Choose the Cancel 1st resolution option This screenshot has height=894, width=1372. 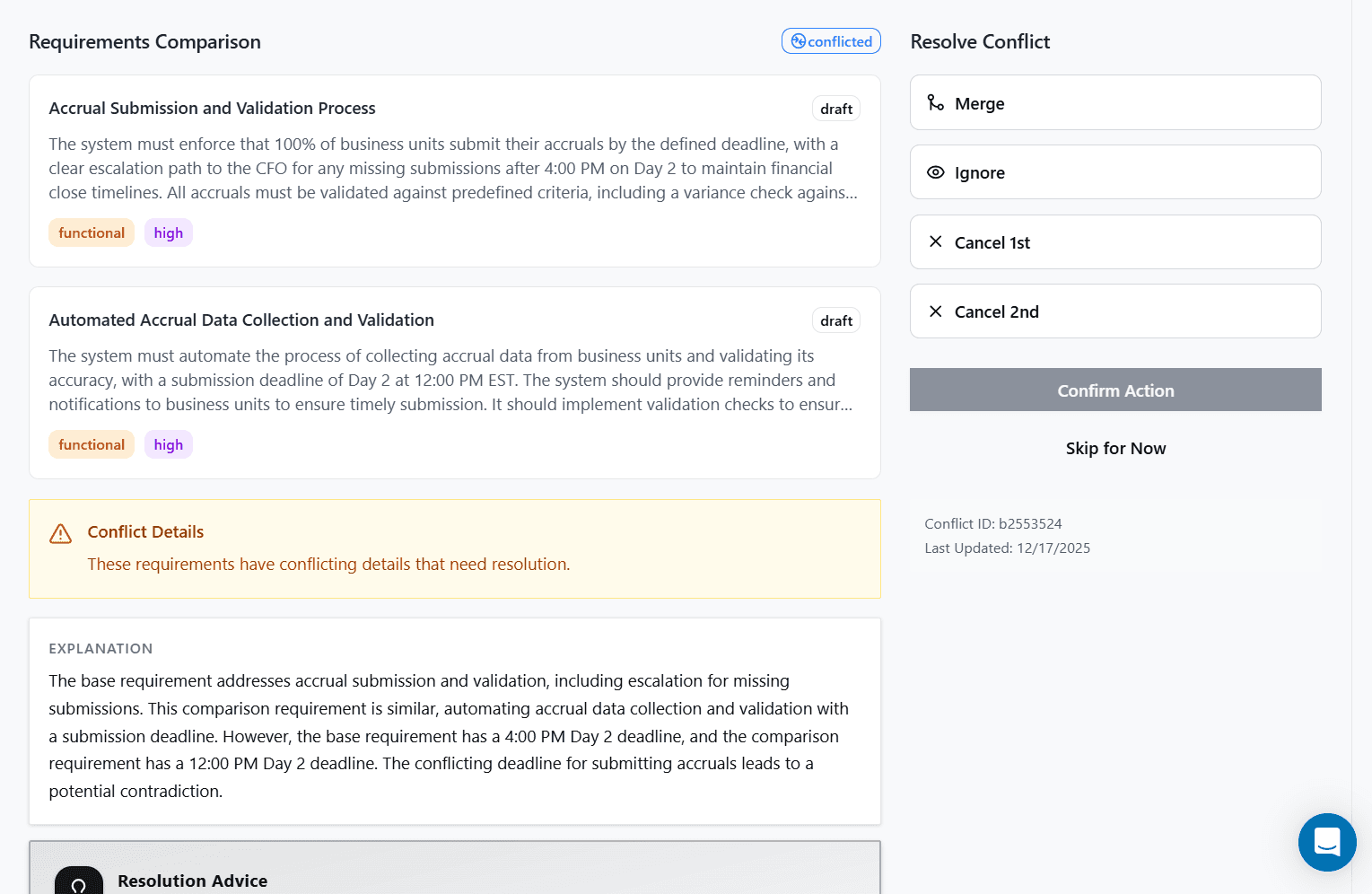click(x=1115, y=241)
